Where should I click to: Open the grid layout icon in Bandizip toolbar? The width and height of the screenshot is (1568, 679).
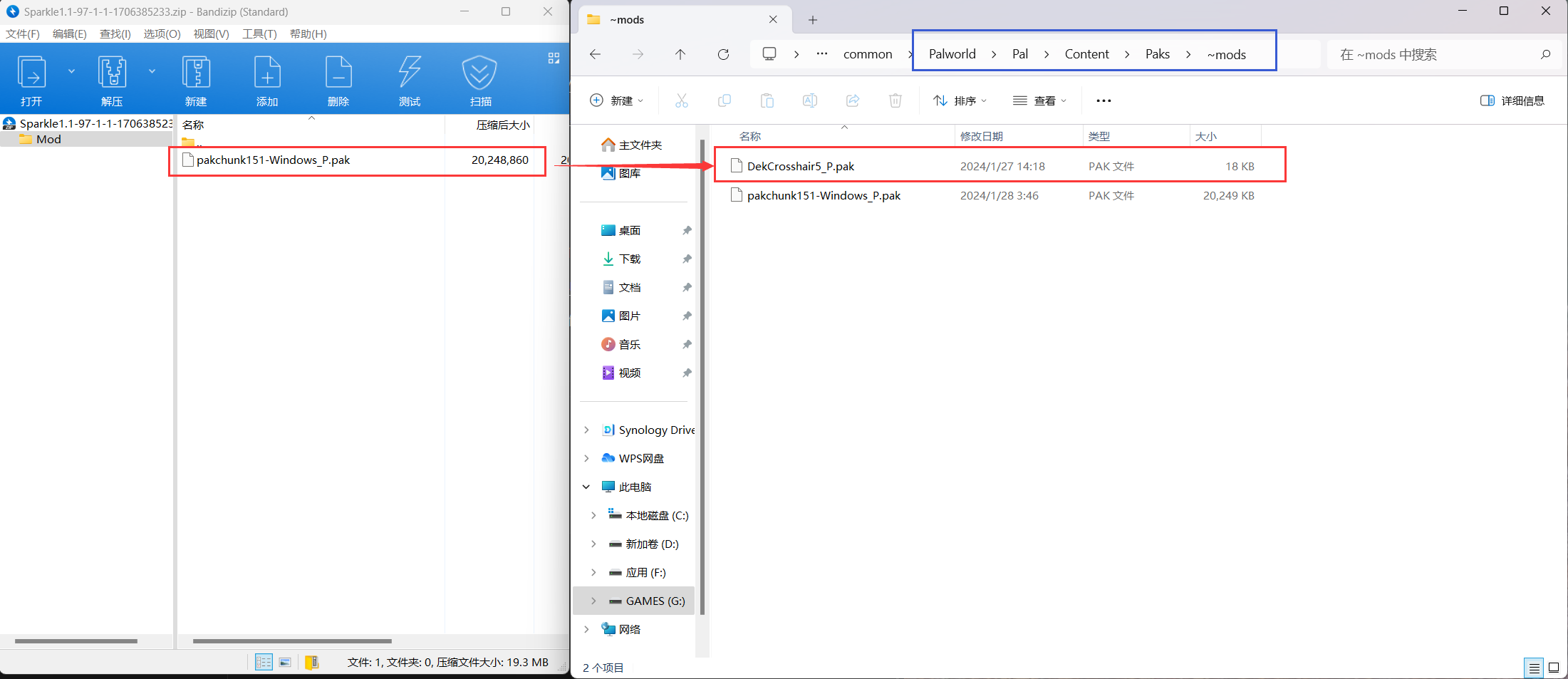pos(554,58)
